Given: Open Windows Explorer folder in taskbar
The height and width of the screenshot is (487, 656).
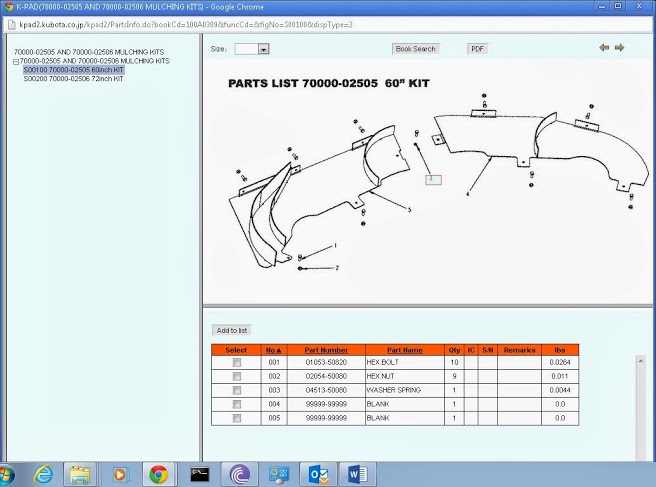Looking at the screenshot, I should coord(79,474).
